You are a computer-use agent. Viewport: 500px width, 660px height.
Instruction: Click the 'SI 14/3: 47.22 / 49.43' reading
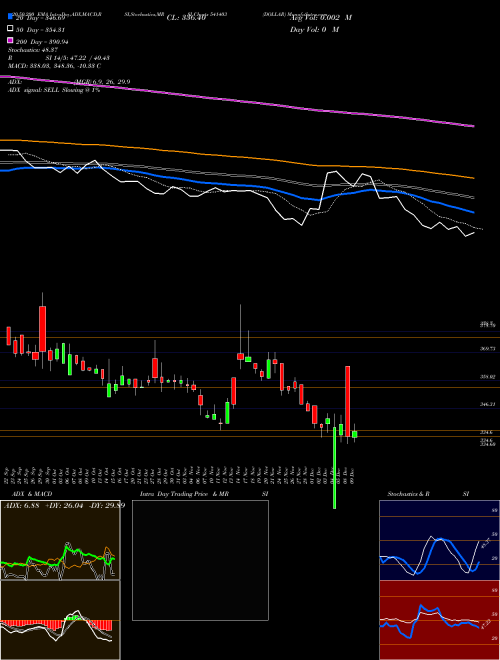78,58
